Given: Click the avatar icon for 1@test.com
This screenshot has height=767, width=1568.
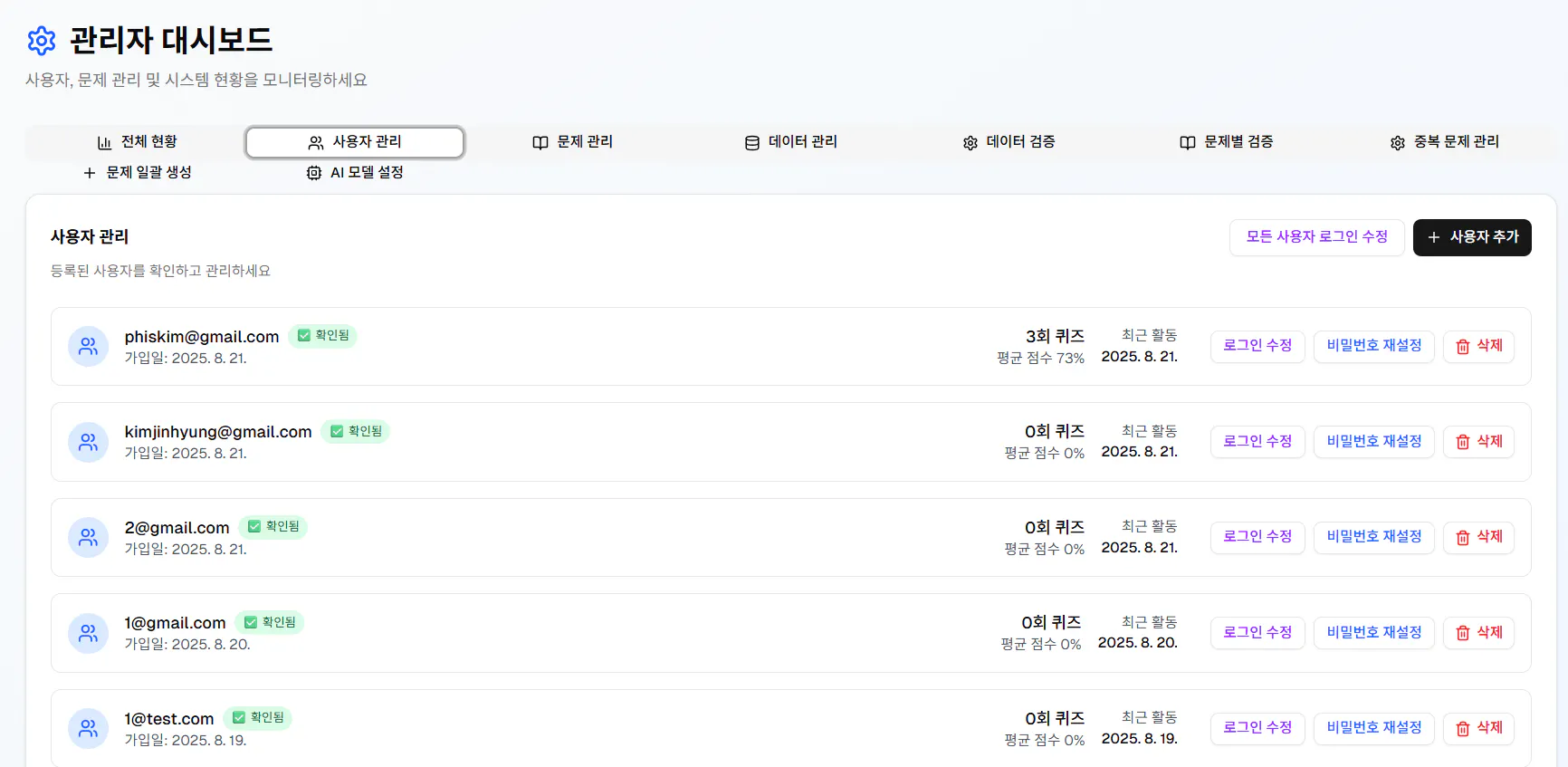Looking at the screenshot, I should [x=89, y=728].
